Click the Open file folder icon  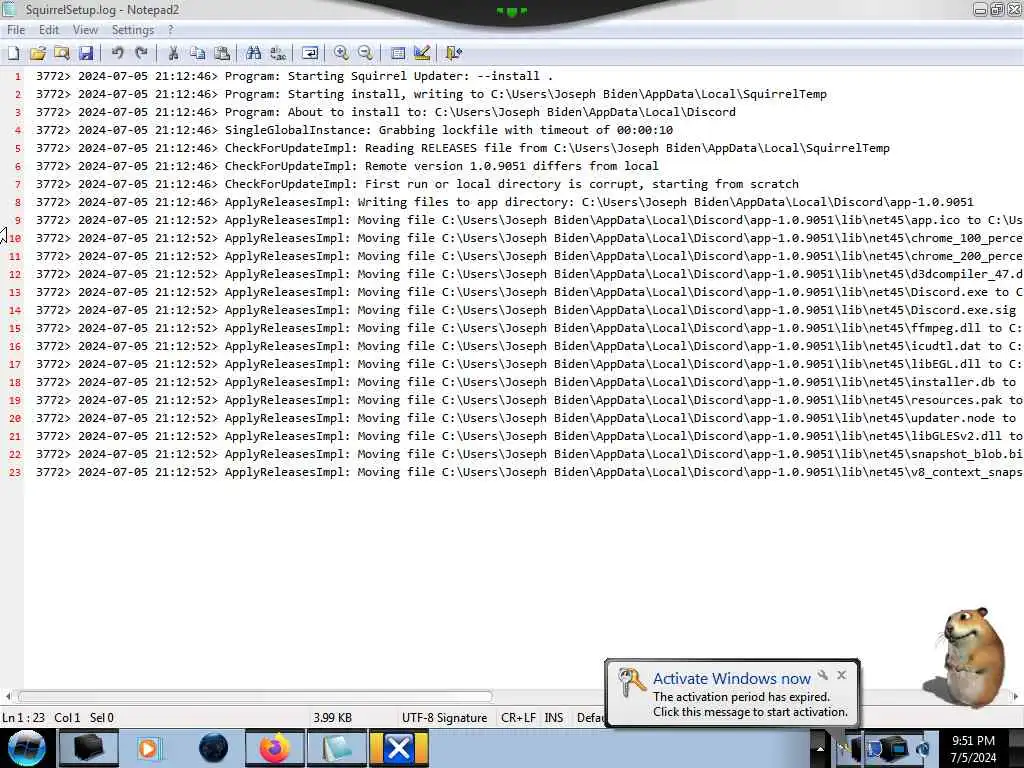tap(38, 54)
